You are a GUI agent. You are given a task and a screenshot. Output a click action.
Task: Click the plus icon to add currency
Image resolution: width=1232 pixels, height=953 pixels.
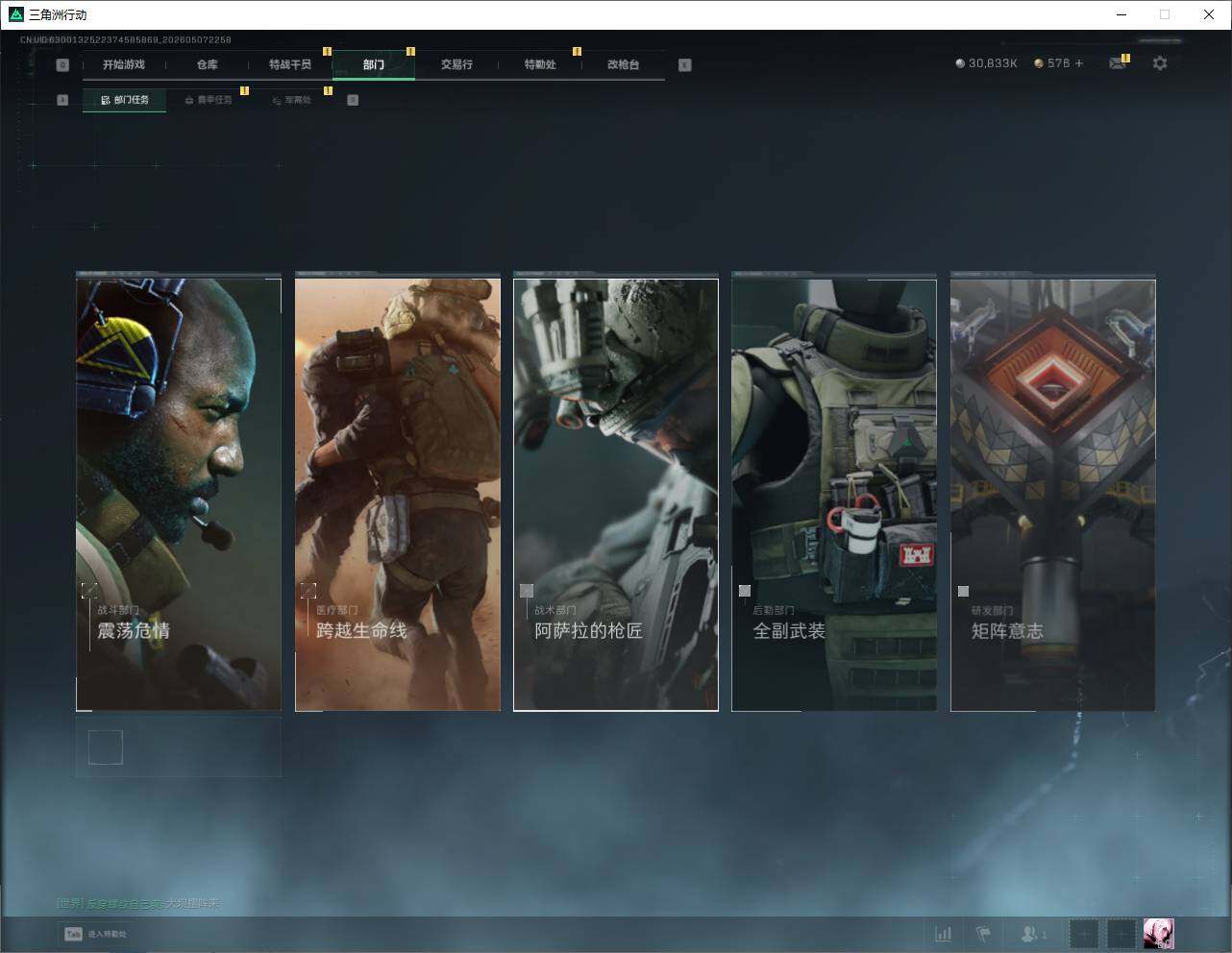point(1079,63)
